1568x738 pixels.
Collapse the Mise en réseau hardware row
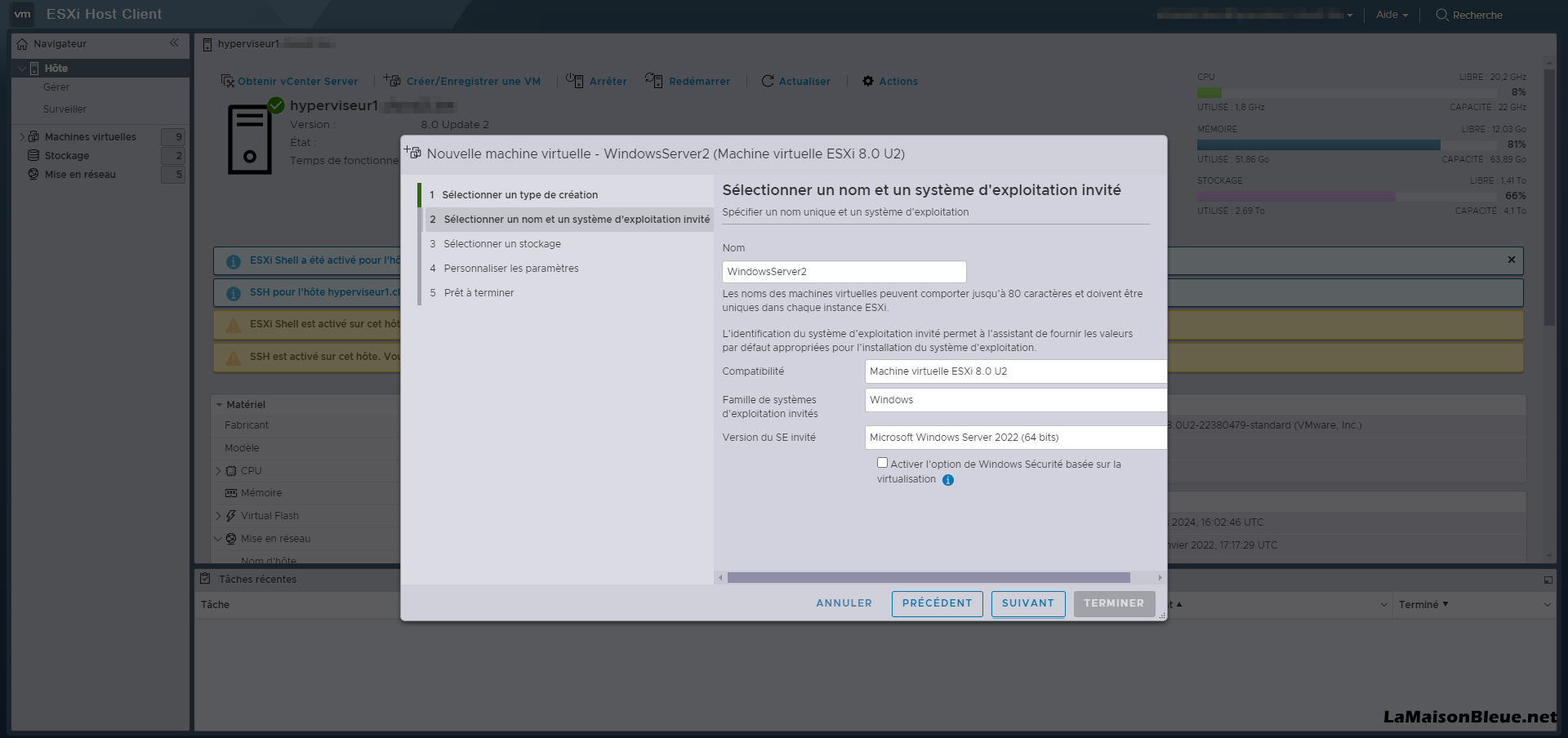[x=218, y=539]
